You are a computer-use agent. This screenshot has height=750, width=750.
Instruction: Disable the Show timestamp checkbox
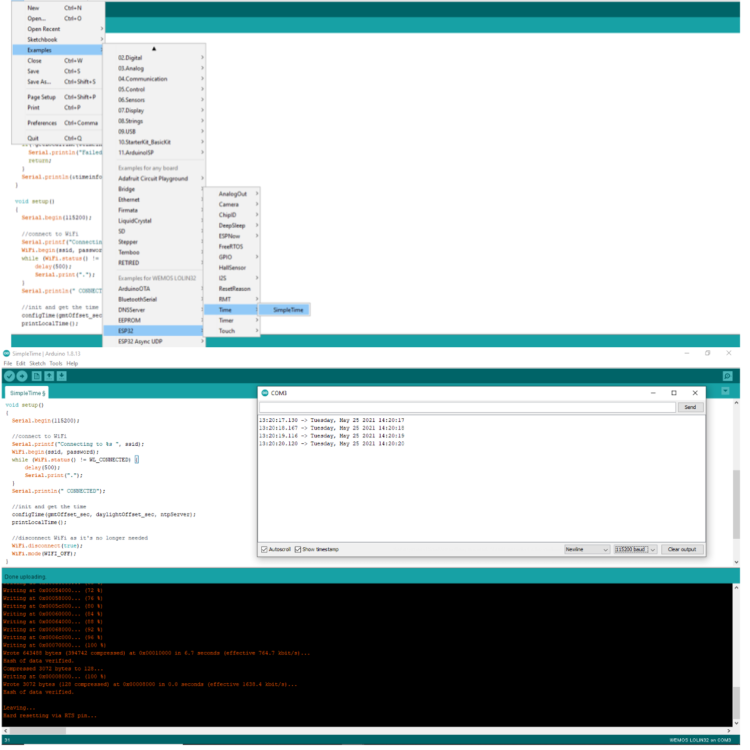pyautogui.click(x=299, y=549)
